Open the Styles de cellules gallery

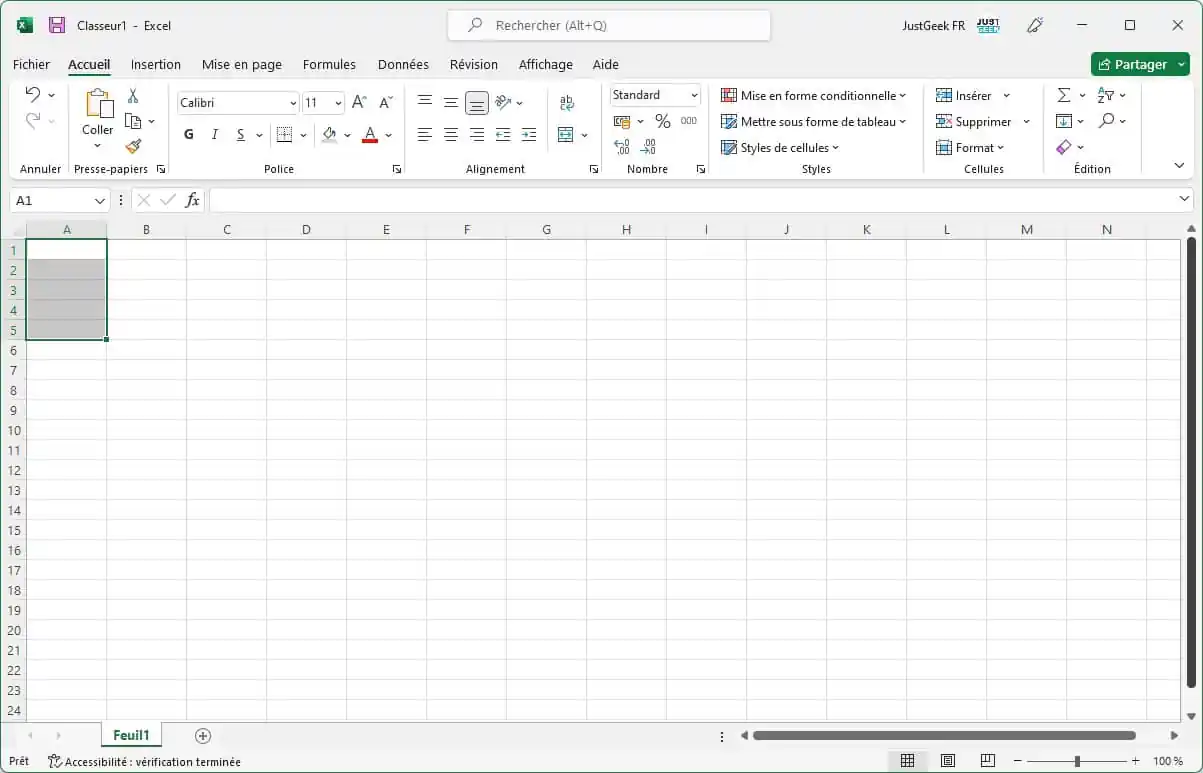click(780, 147)
